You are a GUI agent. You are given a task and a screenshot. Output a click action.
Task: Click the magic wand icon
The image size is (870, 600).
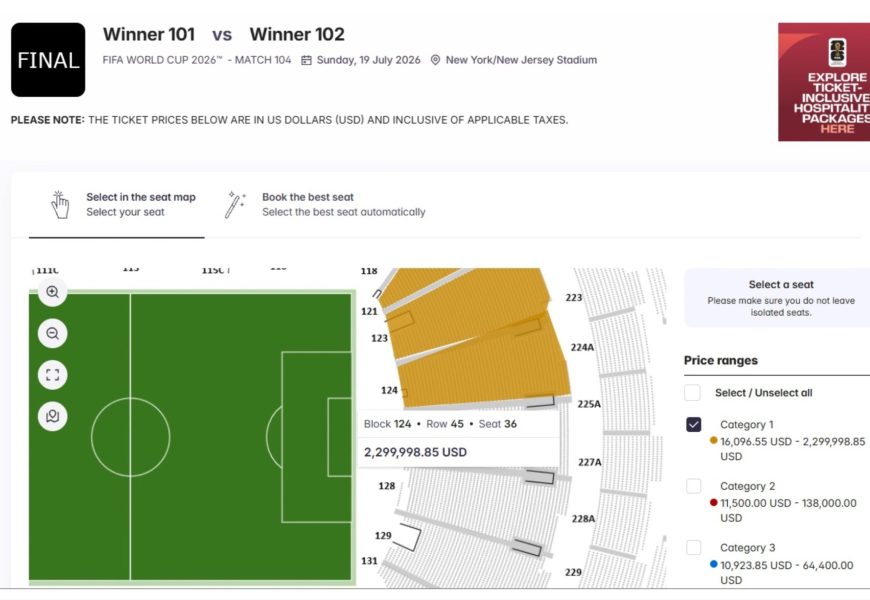pyautogui.click(x=236, y=204)
